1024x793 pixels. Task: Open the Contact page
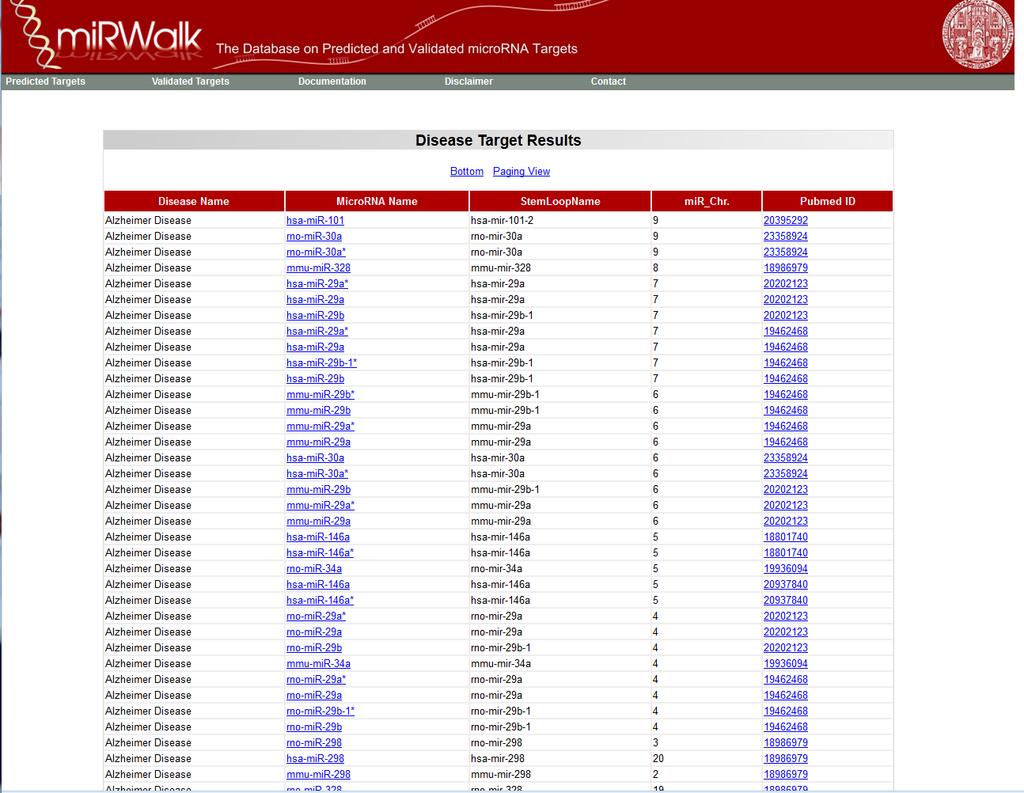pyautogui.click(x=608, y=82)
